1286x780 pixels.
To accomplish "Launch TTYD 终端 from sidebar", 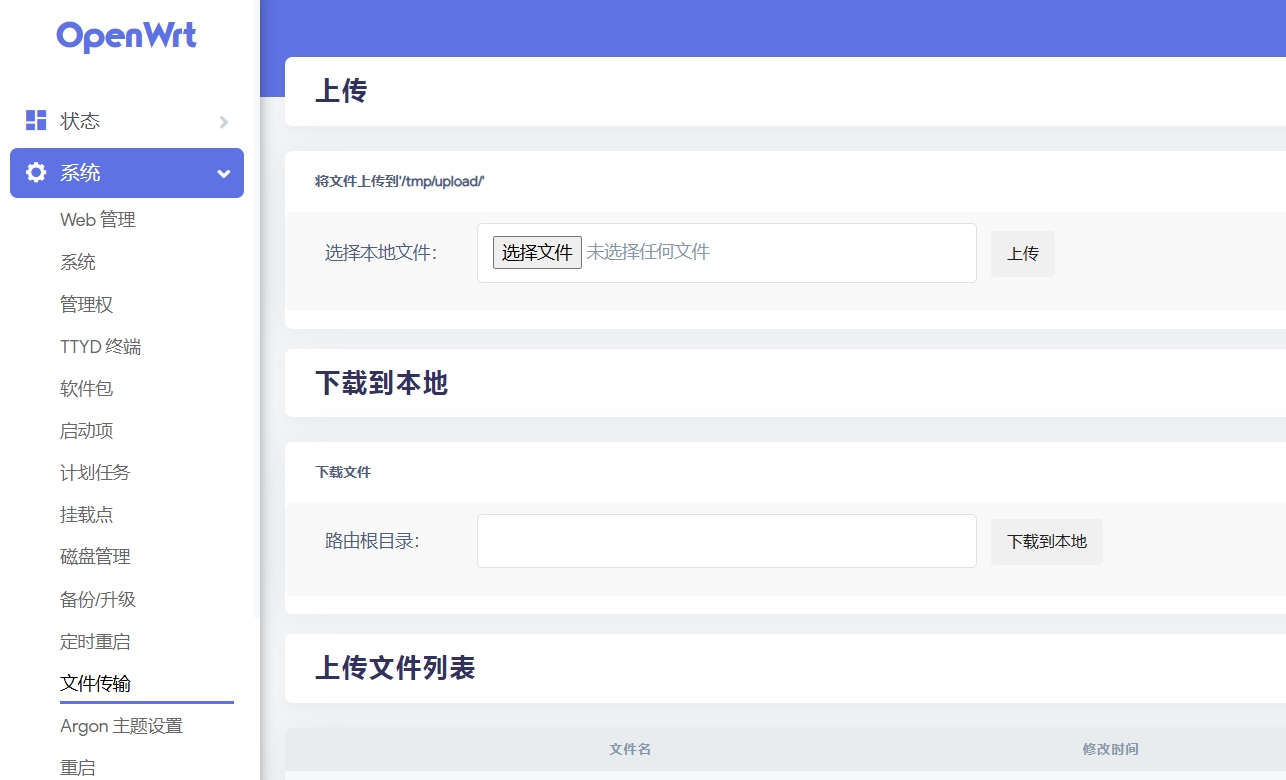I will coord(100,347).
